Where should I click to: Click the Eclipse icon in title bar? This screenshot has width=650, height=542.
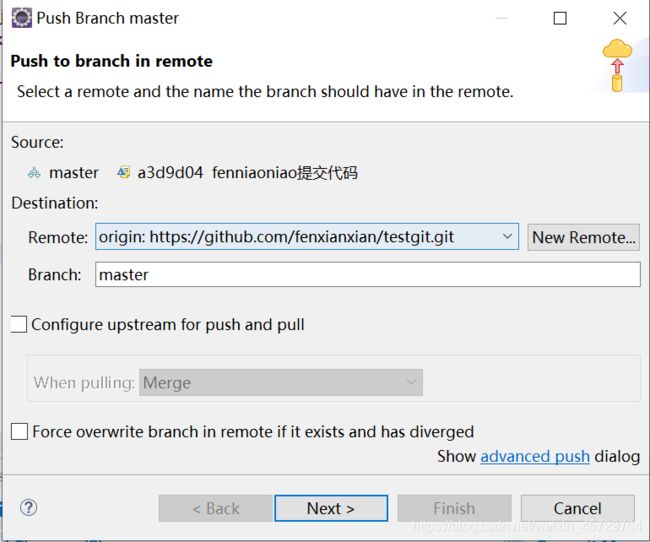(20, 18)
